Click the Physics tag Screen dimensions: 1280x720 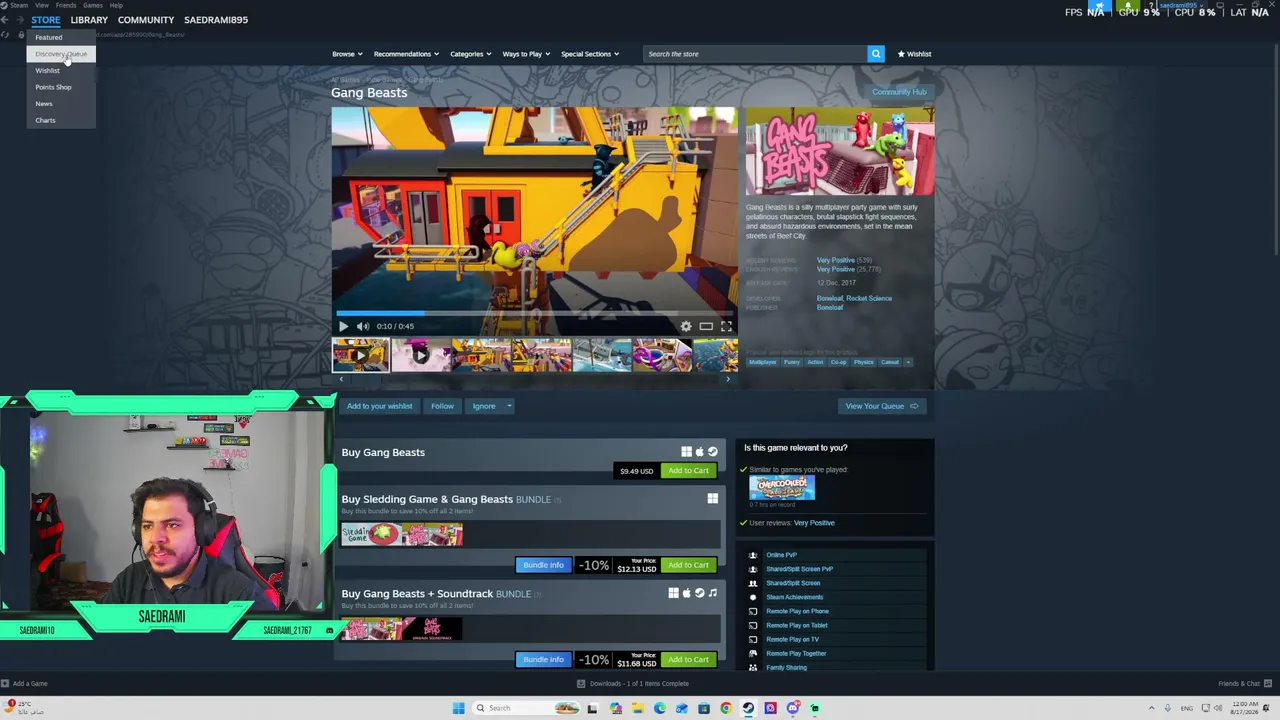point(864,362)
